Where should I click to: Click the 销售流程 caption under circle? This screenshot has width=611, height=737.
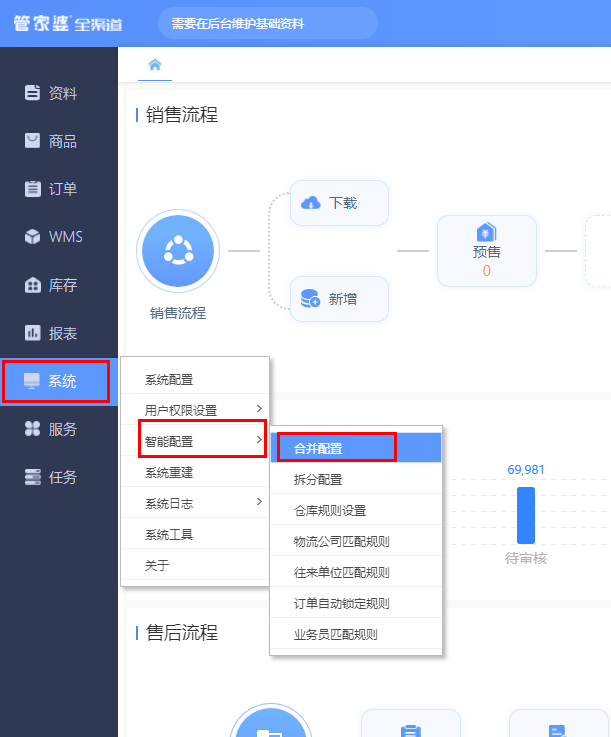[x=178, y=313]
